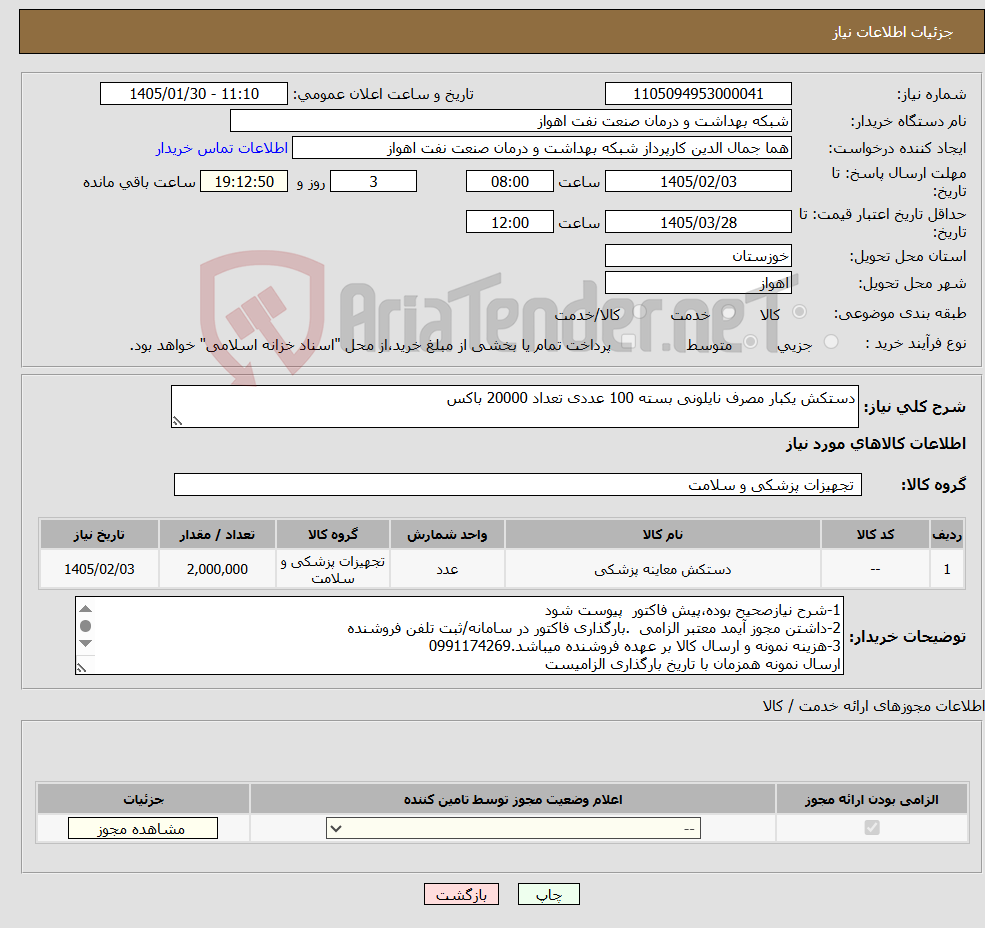Click the resize handle of buyer notes box
Viewport: 985px width, 928px height.
(x=81, y=668)
